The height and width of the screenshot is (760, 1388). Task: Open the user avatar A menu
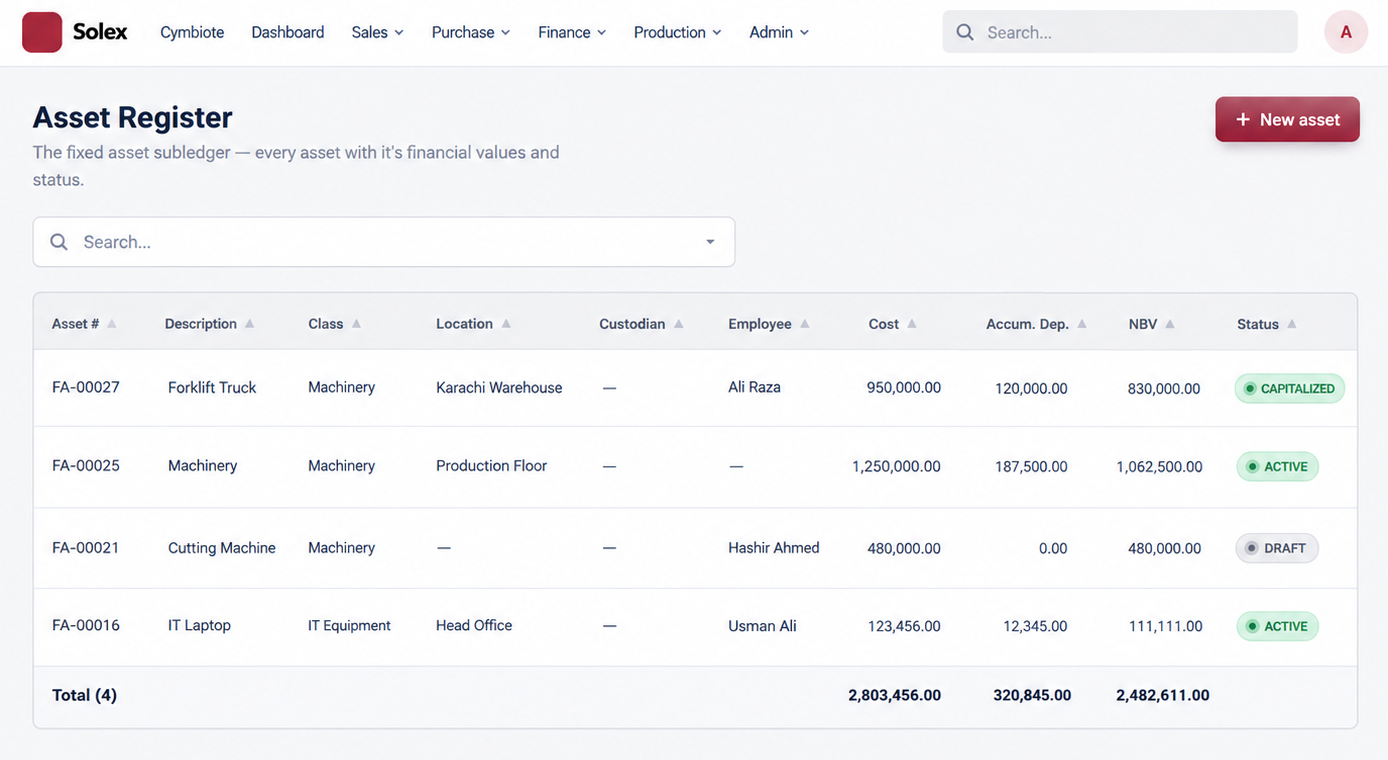coord(1346,32)
